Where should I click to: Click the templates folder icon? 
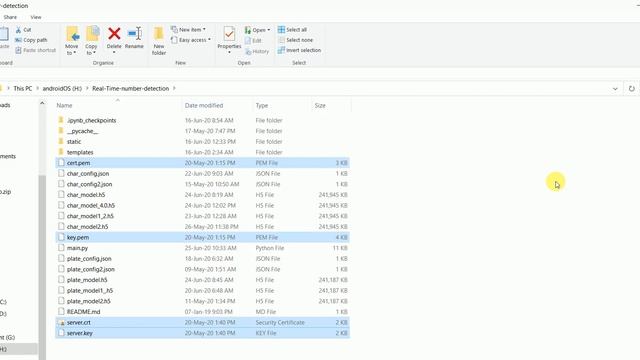[x=61, y=152]
